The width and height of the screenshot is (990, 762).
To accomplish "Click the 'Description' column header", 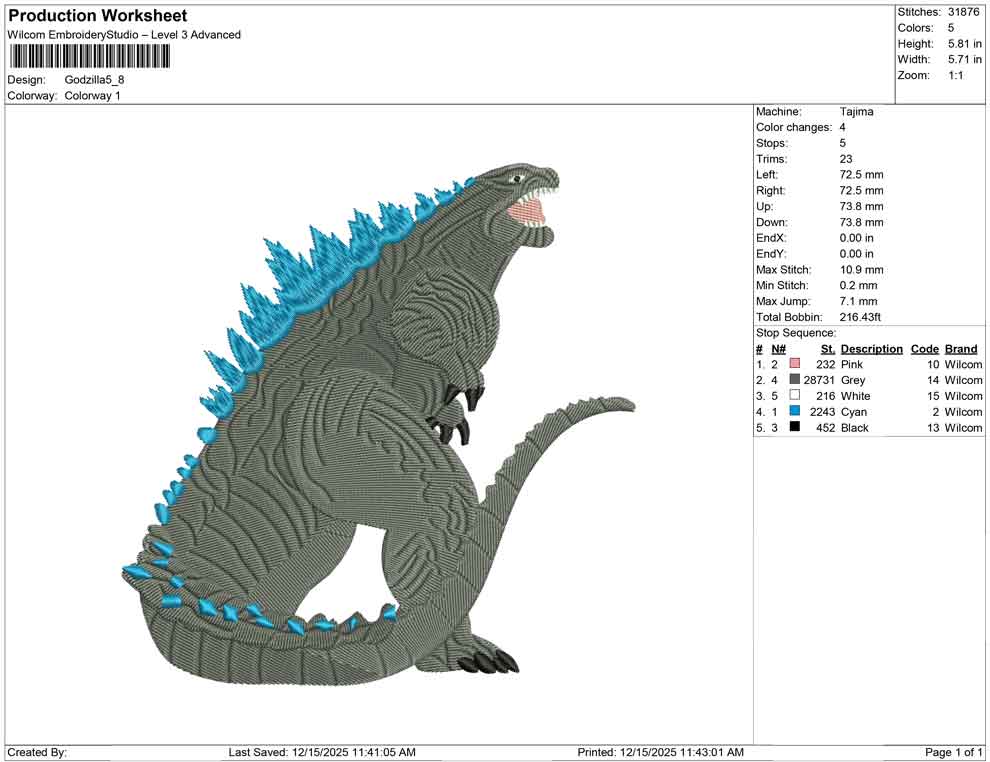I will click(872, 349).
